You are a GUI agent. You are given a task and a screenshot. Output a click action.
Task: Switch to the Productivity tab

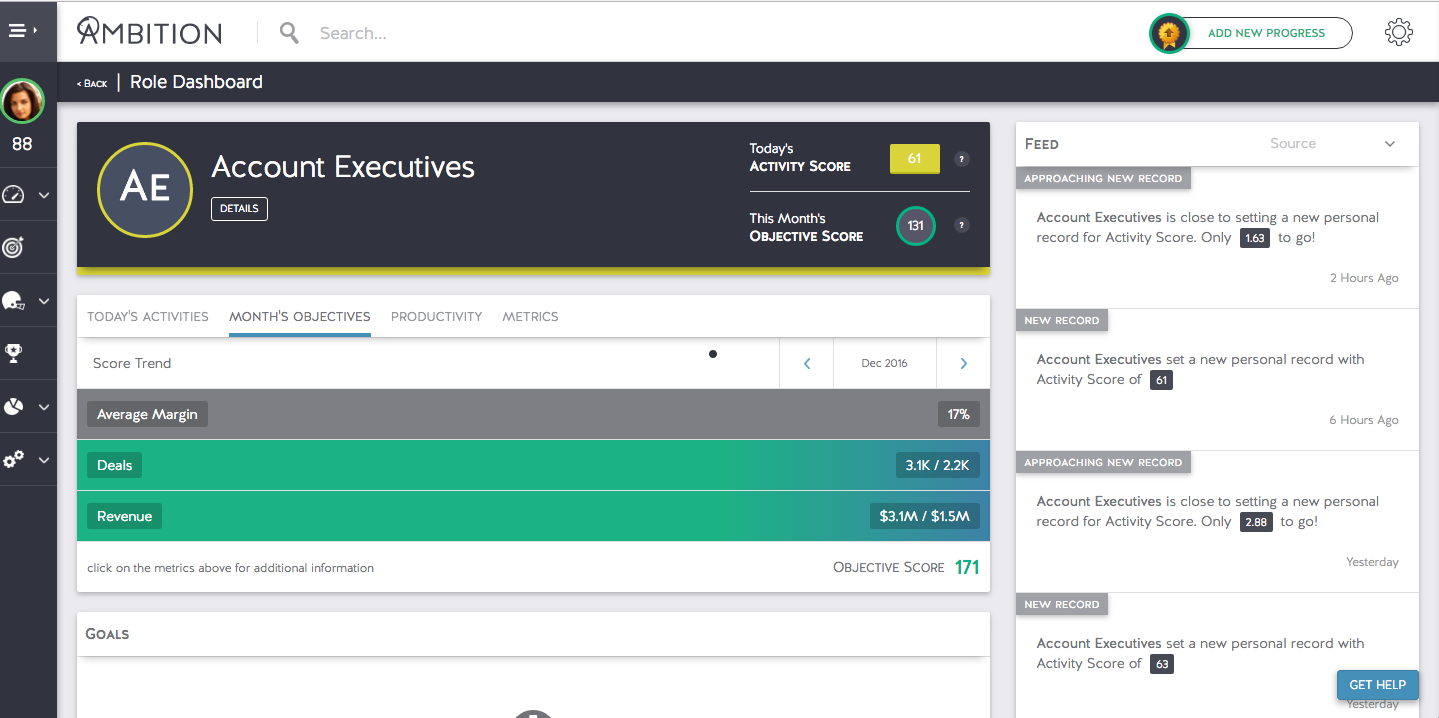(x=436, y=316)
